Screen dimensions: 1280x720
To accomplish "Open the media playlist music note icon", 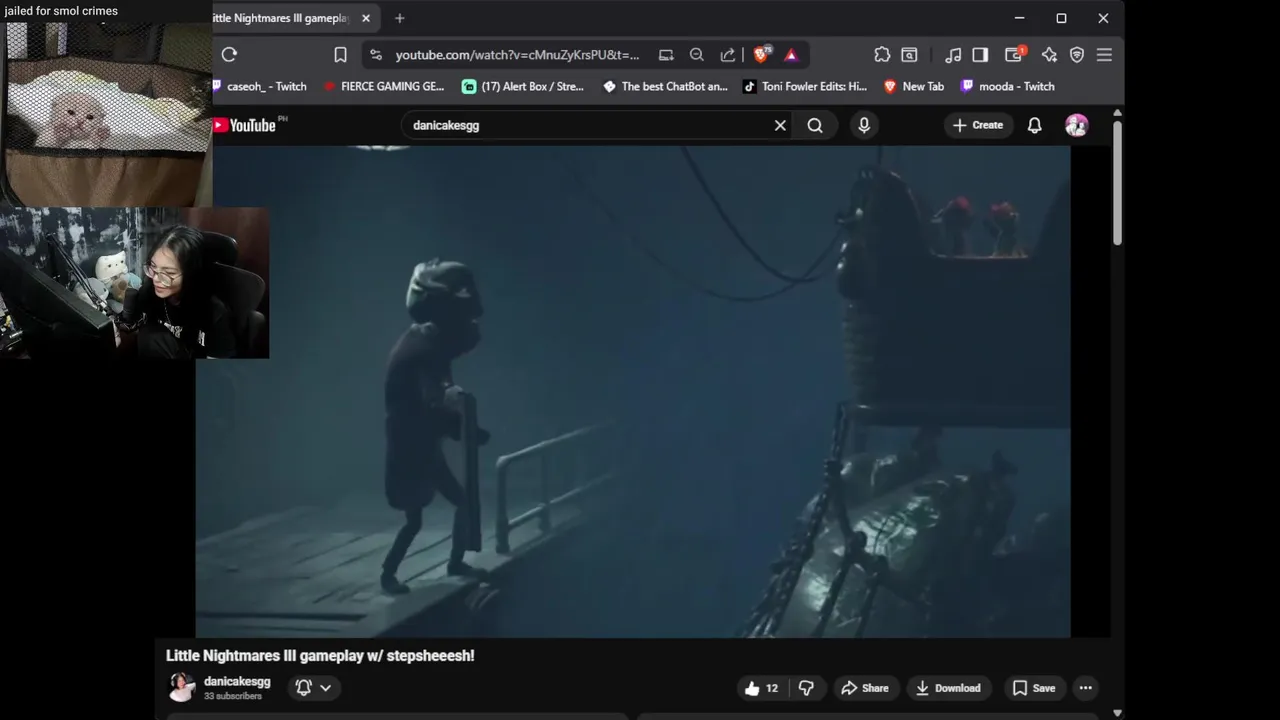I will tap(953, 55).
